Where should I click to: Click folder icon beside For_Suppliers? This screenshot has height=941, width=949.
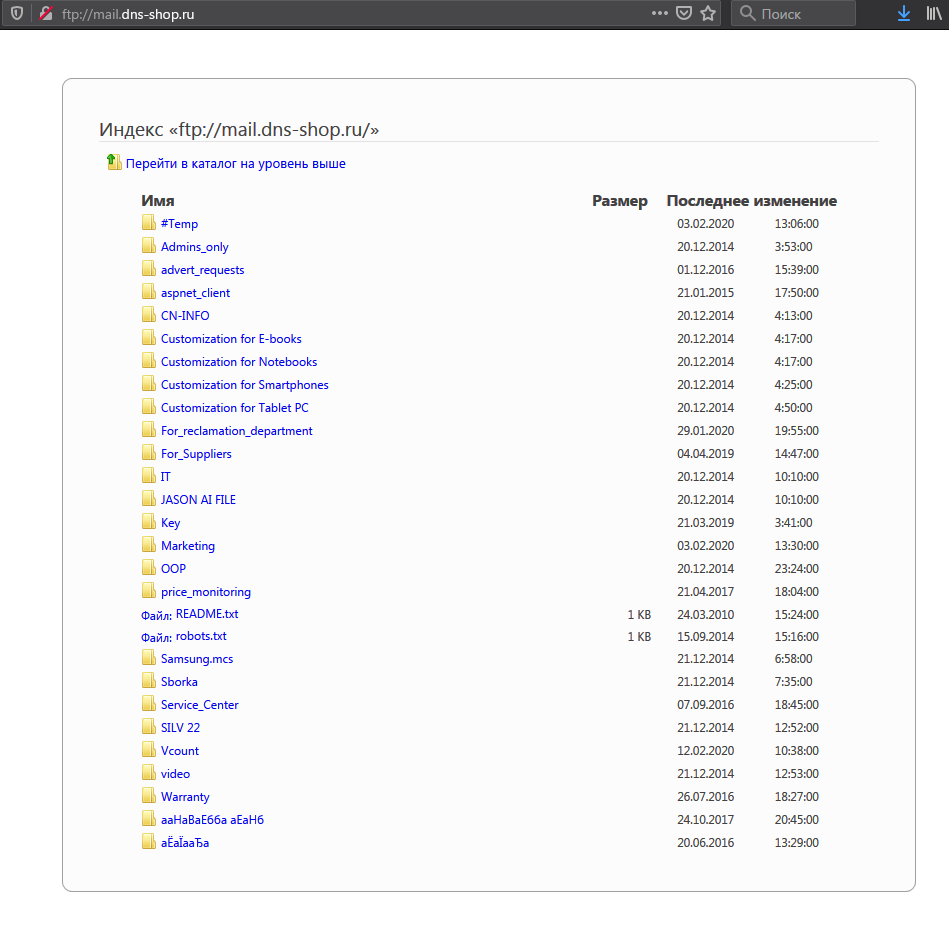pyautogui.click(x=149, y=453)
